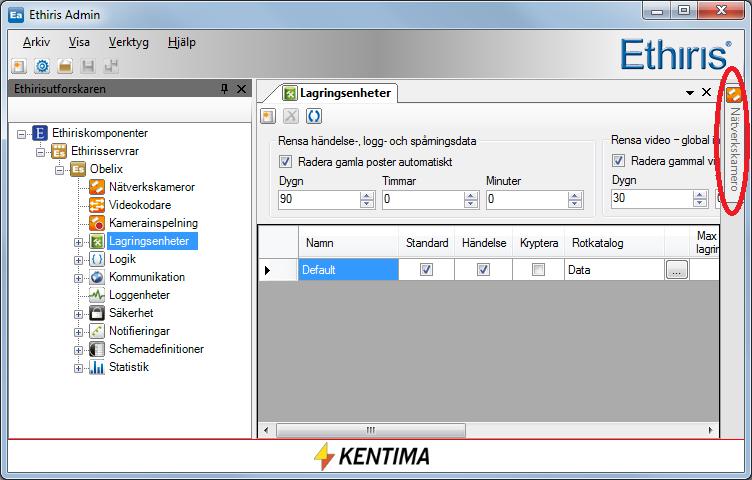Select Loggenheter tree node

(x=139, y=295)
